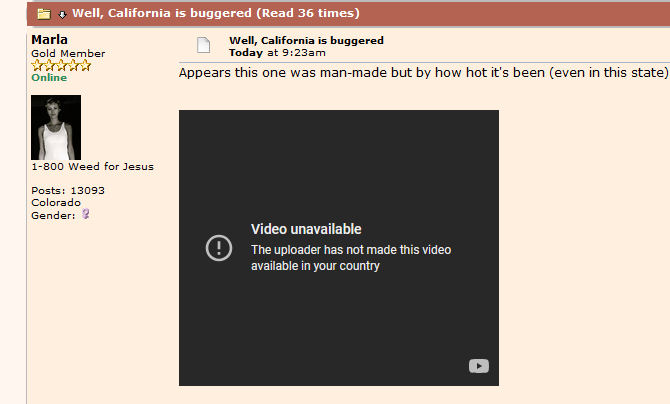The width and height of the screenshot is (670, 404).
Task: Click the Today 9:23am post timestamp
Action: pos(277,52)
